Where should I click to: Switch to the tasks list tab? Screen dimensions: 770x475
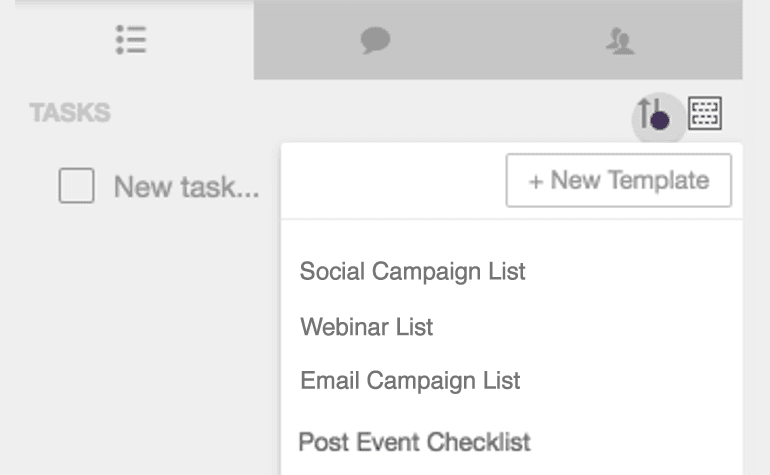pyautogui.click(x=131, y=40)
